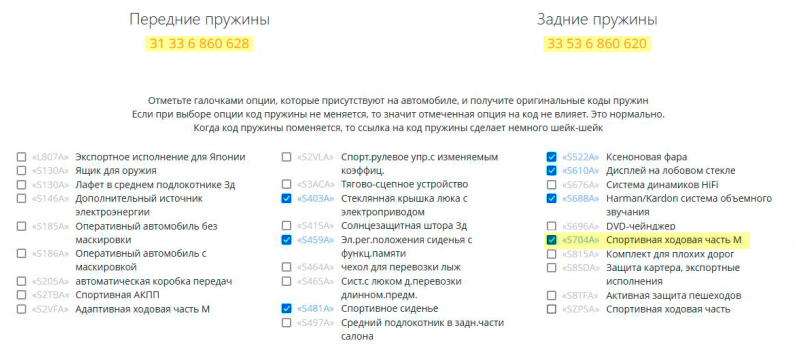Check the «S676A» Система динамиков HiFi box
The image size is (800, 360).
(552, 185)
